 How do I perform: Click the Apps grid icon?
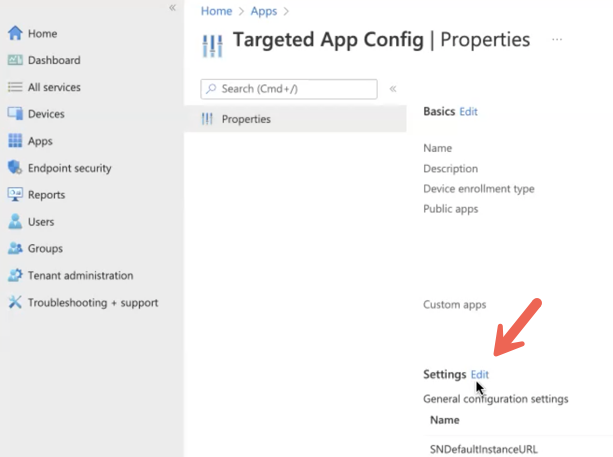15,140
